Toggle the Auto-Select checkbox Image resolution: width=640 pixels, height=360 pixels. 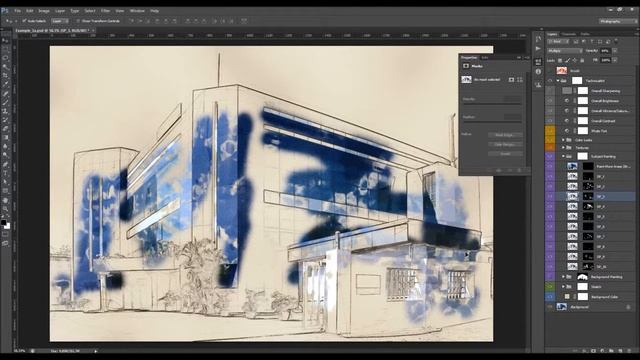point(24,21)
